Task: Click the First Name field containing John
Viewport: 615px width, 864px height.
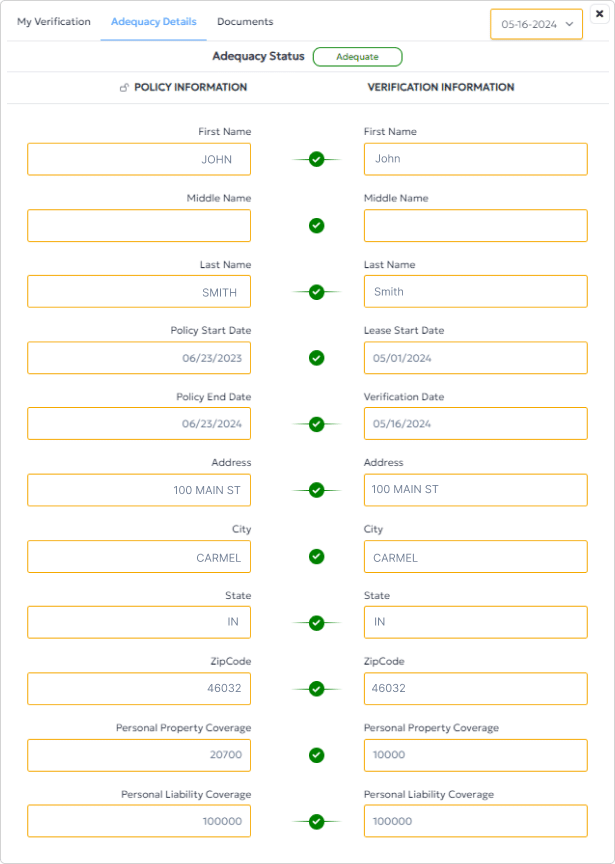Action: (475, 159)
